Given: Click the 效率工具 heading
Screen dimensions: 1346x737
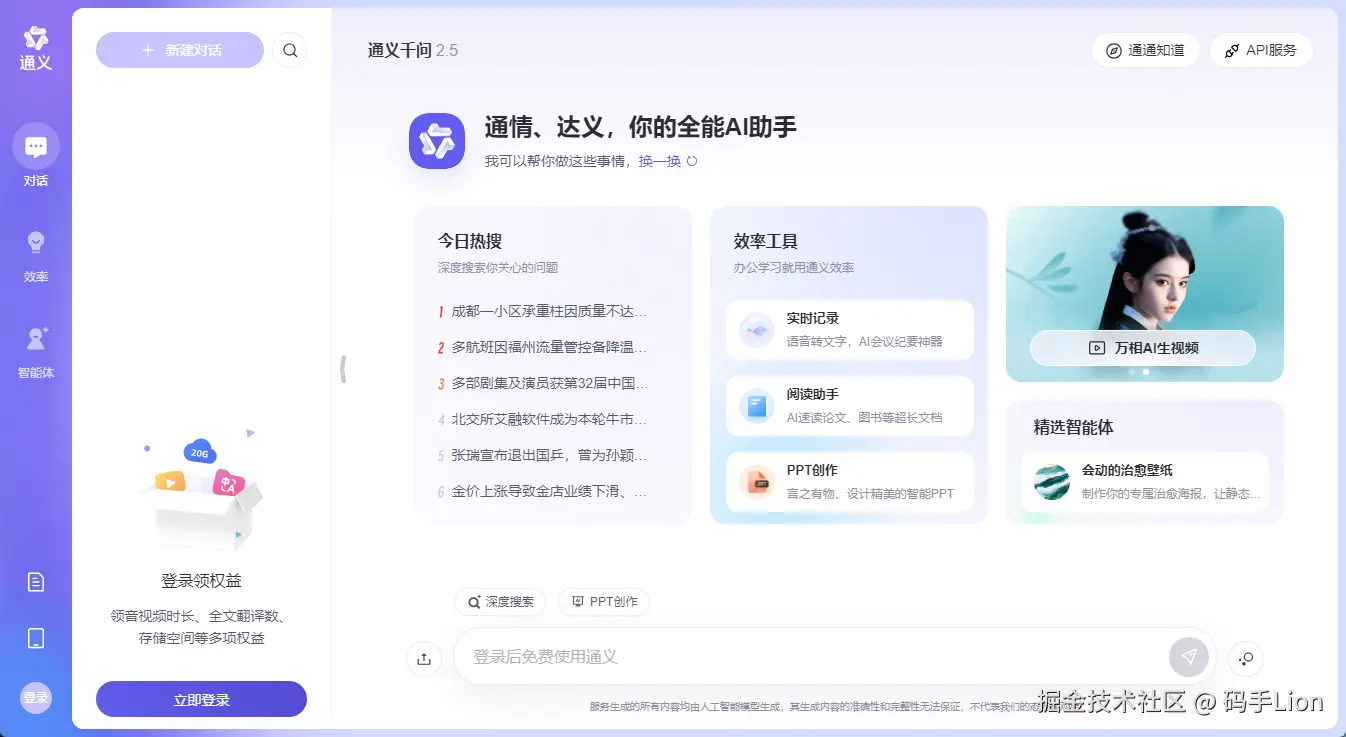Looking at the screenshot, I should tap(766, 241).
